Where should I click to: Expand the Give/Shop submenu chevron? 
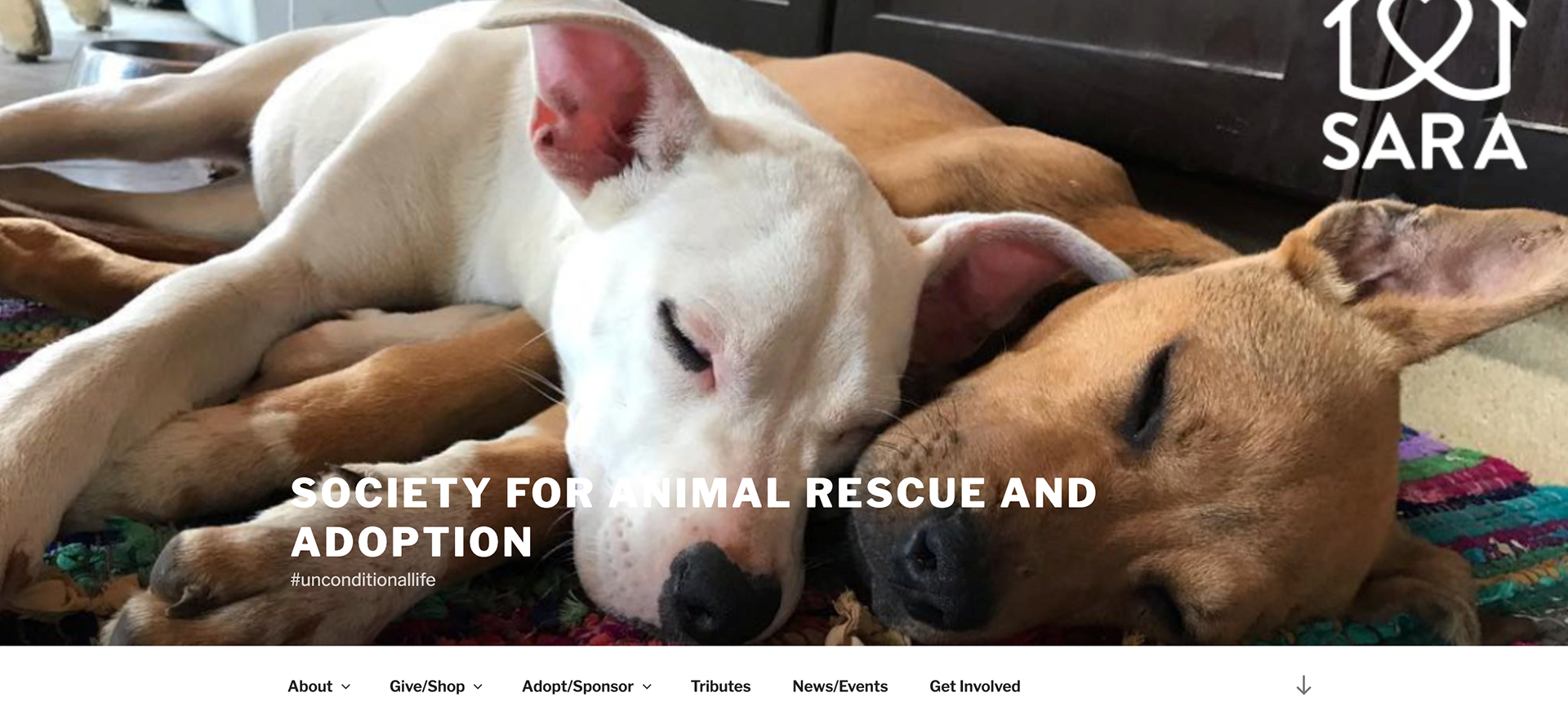[x=478, y=687]
